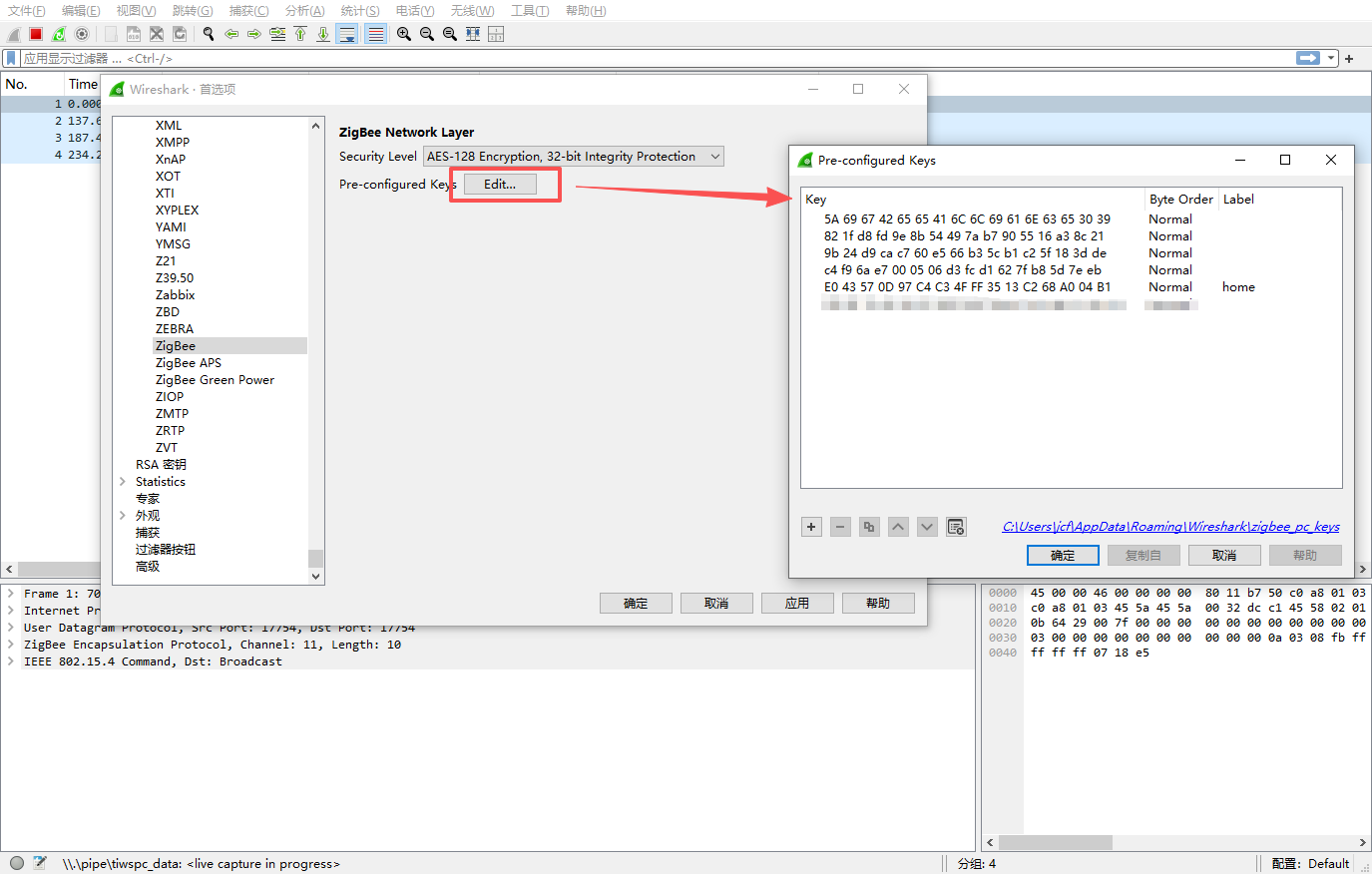Select 高级 in the preferences tree

[148, 567]
